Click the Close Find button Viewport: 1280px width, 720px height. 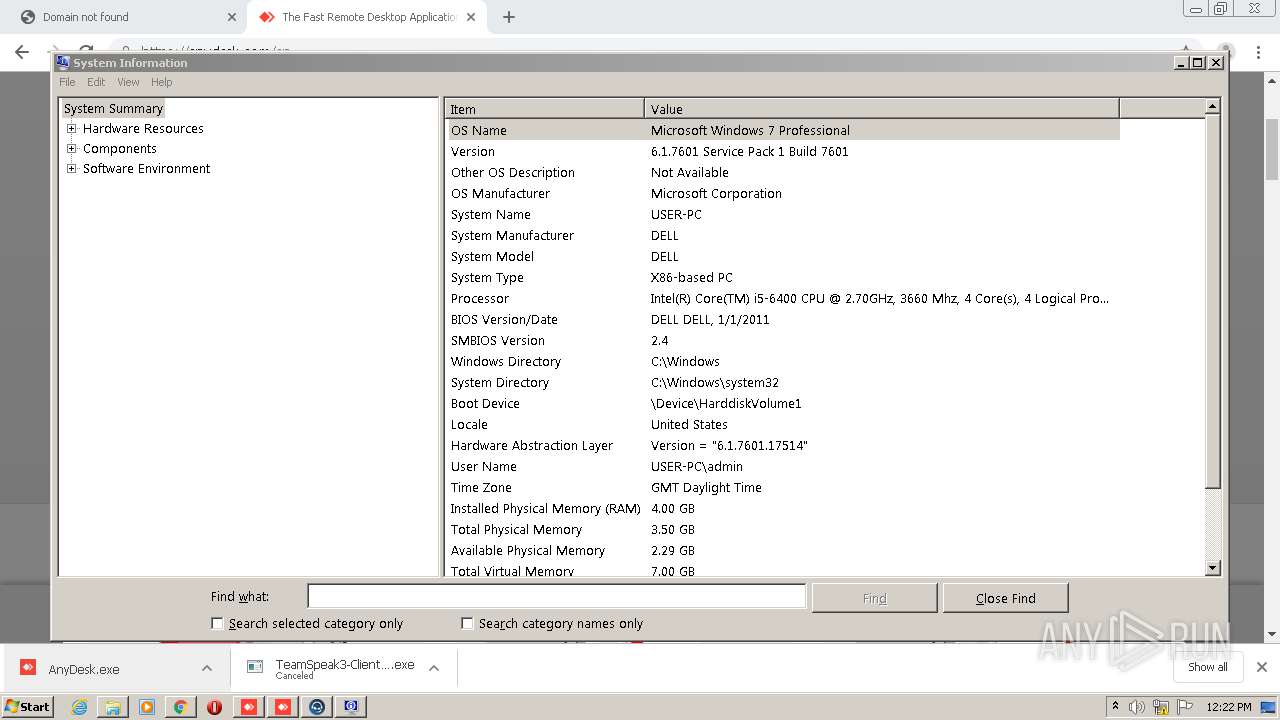[1005, 598]
